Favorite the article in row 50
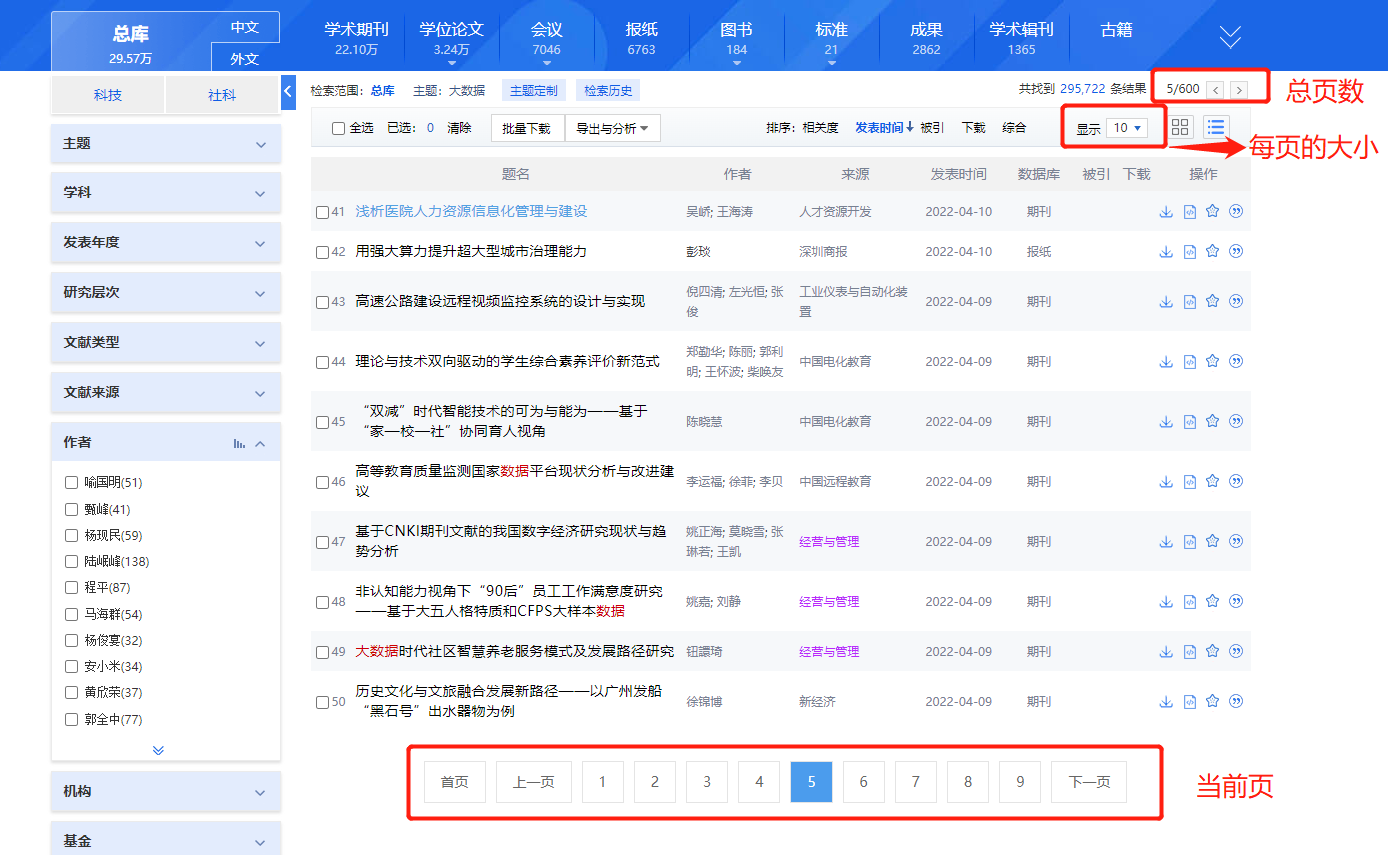This screenshot has width=1388, height=855. [1212, 701]
